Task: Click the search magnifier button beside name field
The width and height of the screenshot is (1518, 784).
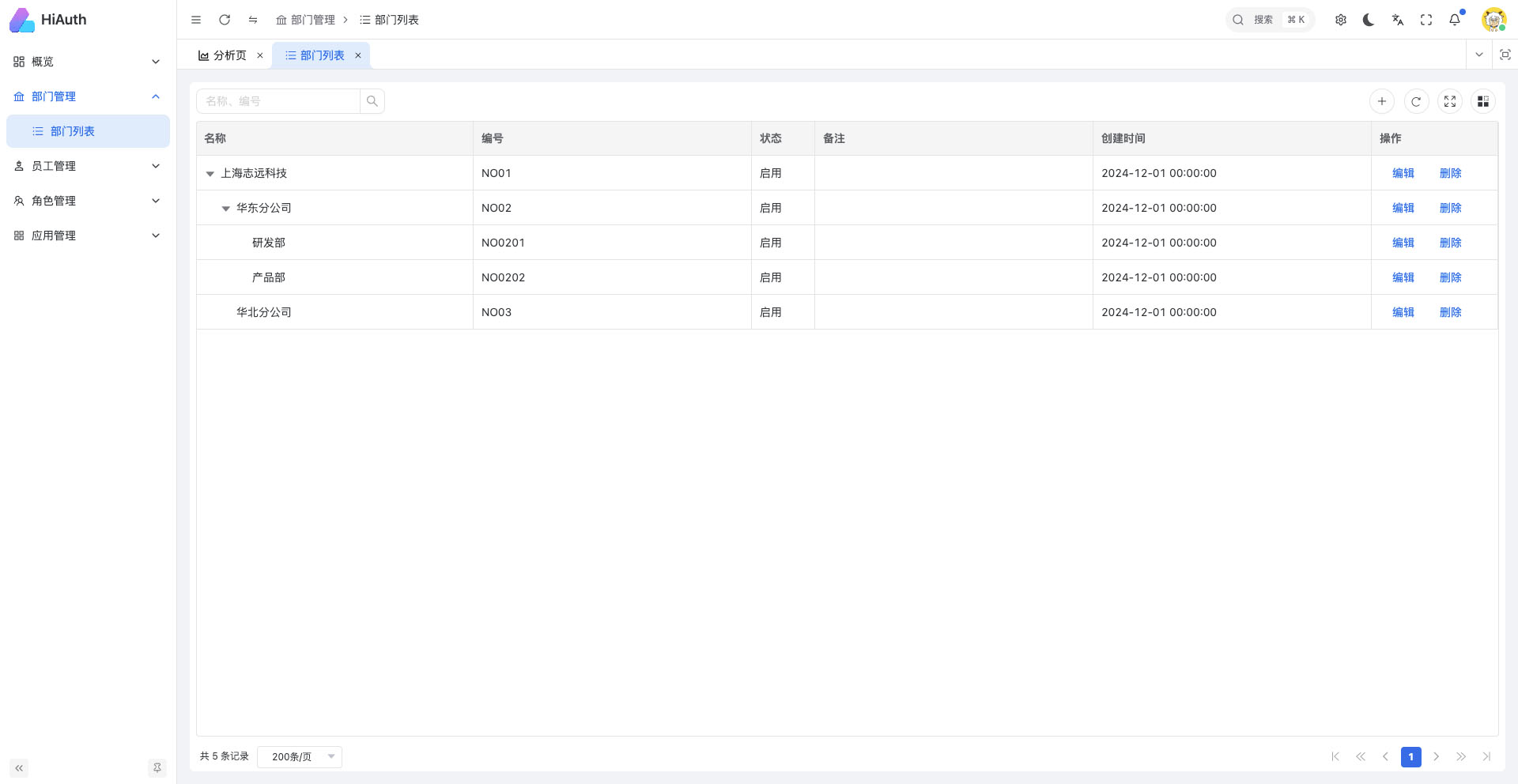Action: pos(372,101)
